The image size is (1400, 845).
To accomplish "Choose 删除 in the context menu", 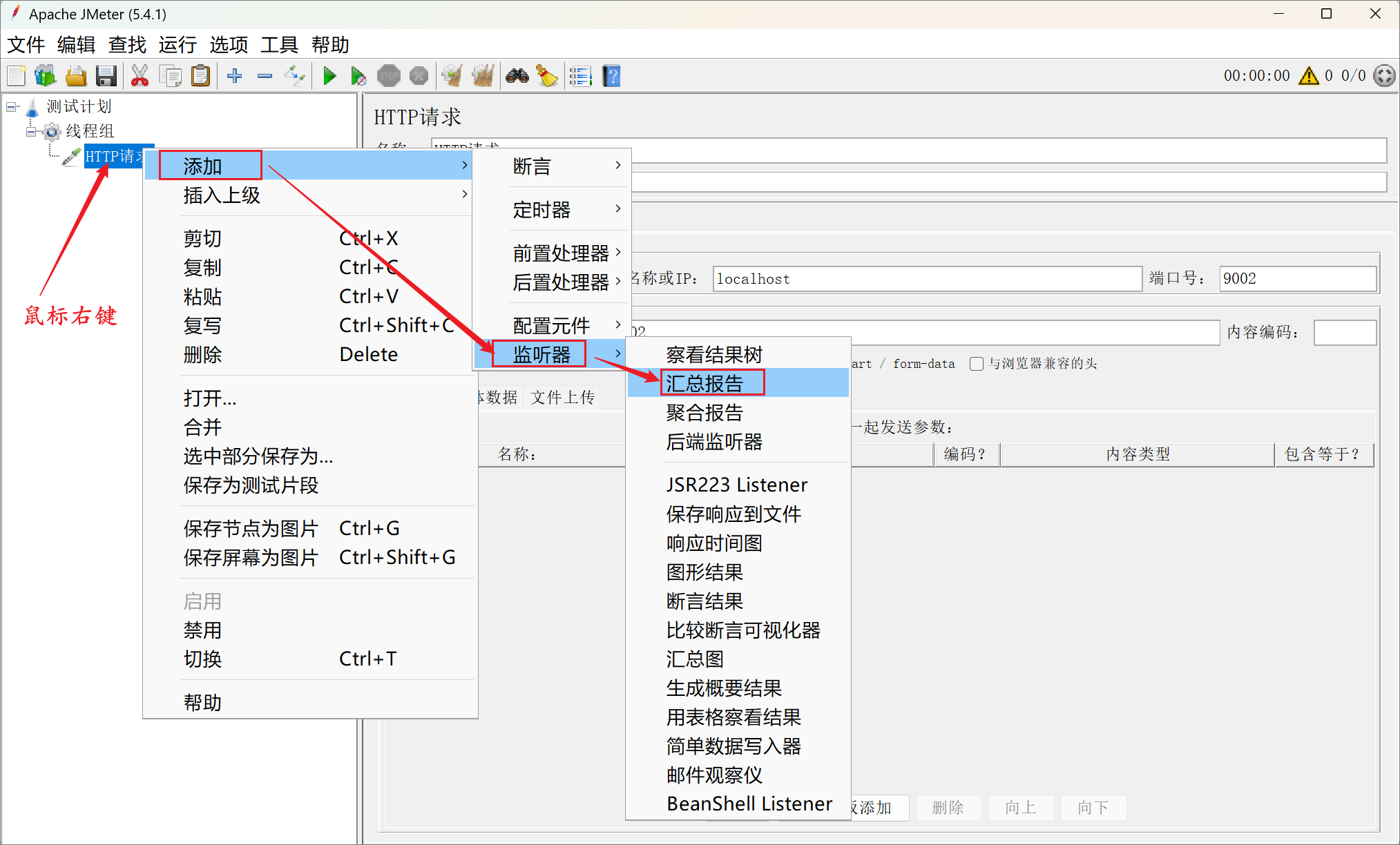I will pos(309,354).
